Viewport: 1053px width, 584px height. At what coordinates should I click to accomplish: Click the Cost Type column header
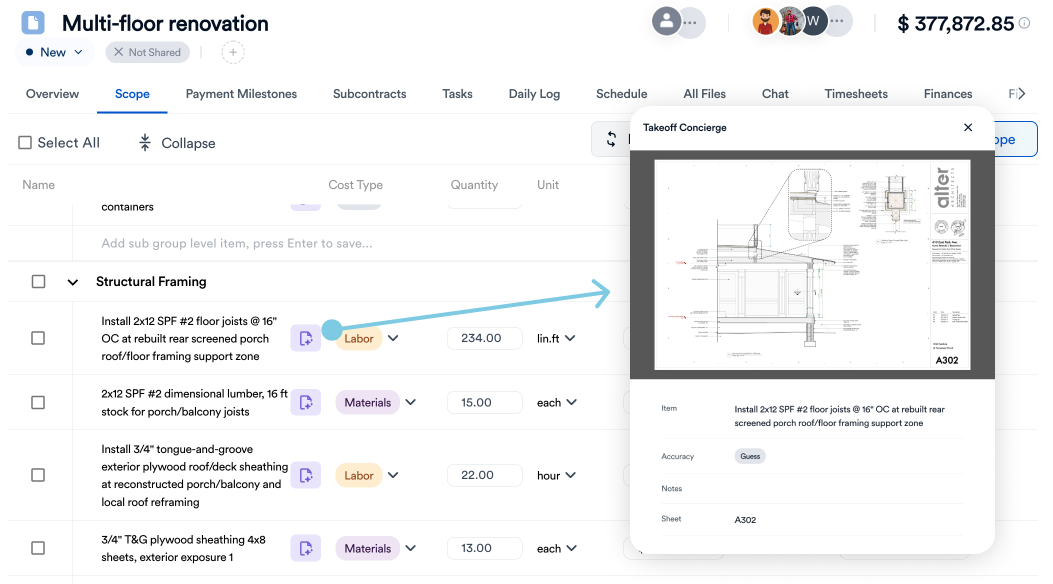coord(355,185)
